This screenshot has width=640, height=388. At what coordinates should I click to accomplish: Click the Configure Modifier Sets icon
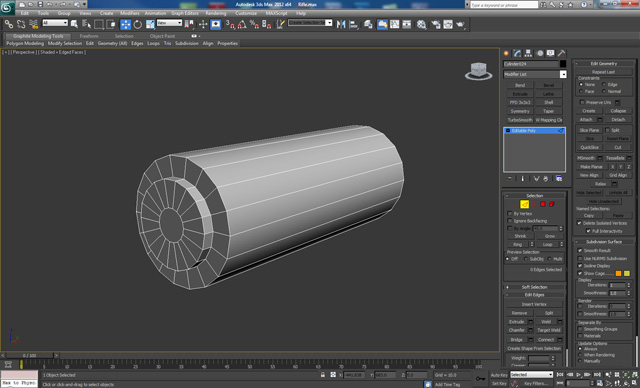click(559, 179)
